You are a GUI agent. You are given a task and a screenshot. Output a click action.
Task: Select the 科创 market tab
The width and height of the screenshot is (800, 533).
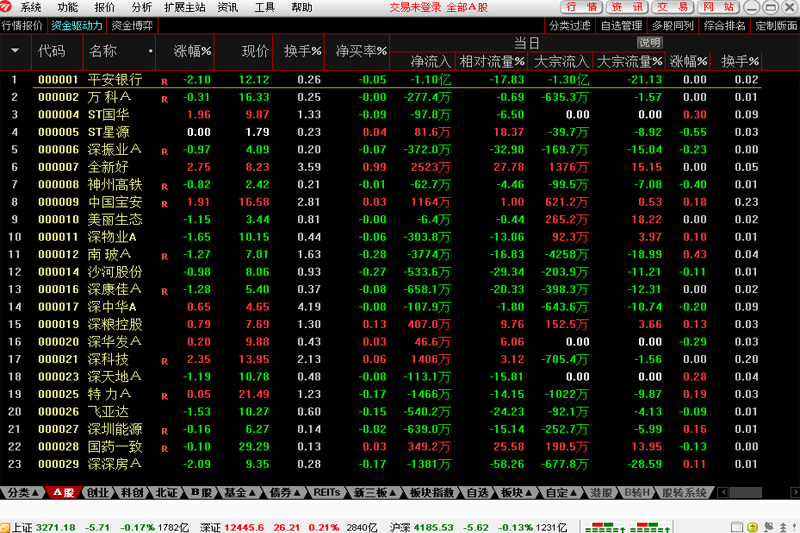point(132,493)
